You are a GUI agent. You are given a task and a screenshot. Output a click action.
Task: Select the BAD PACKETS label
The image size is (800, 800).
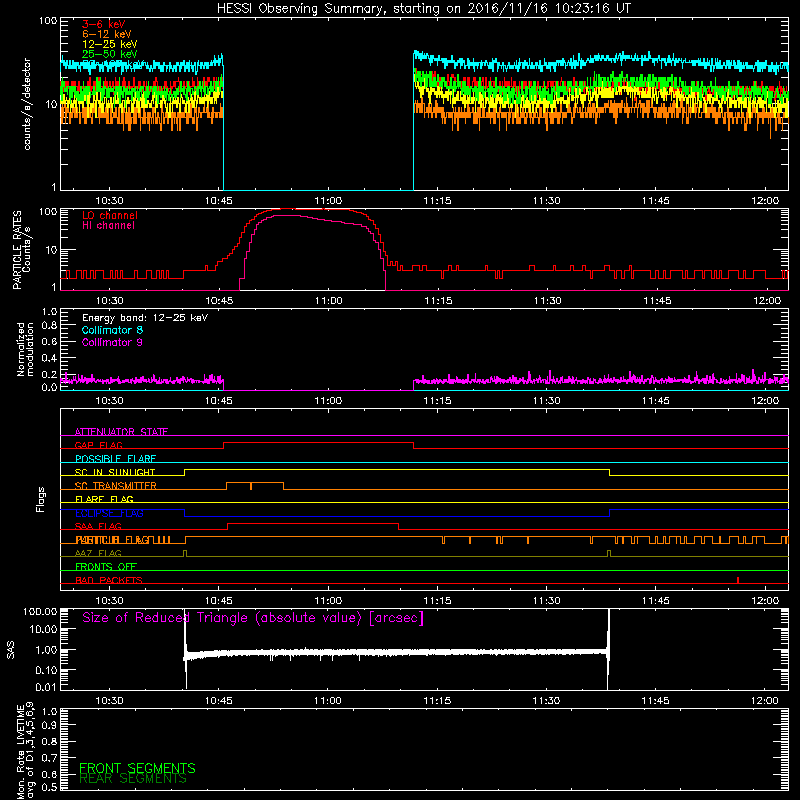click(109, 581)
